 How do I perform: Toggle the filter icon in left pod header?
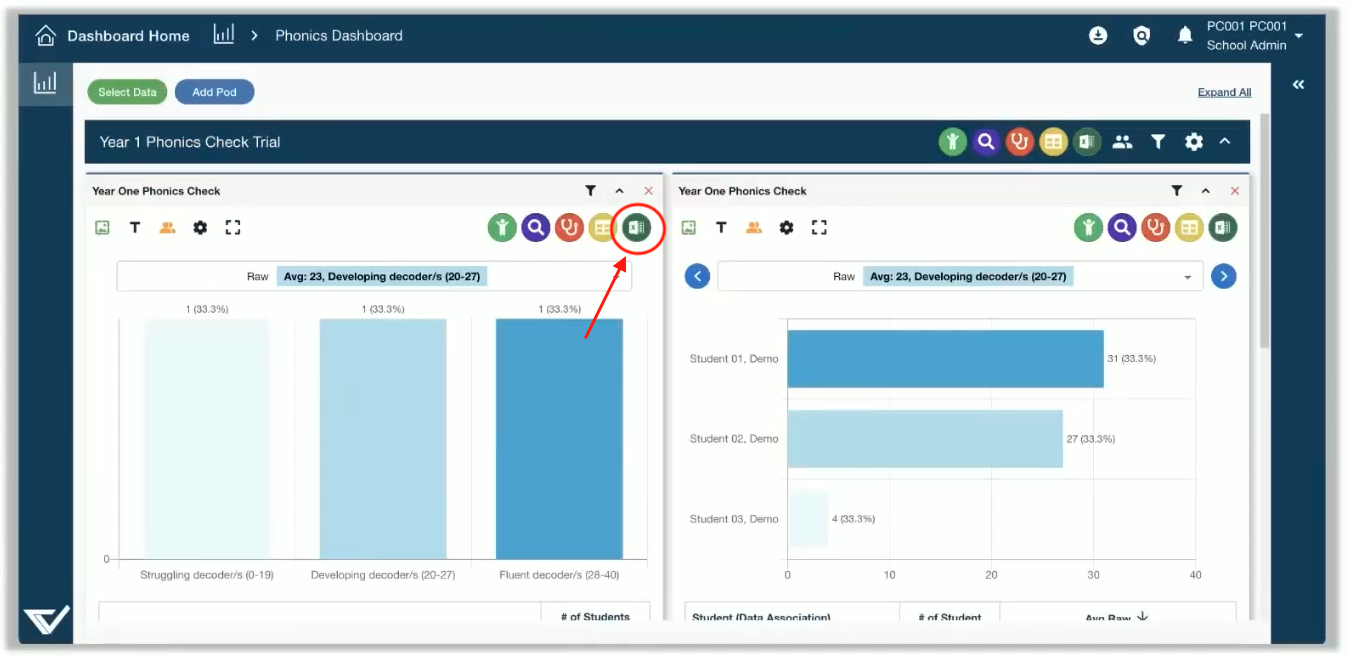point(590,191)
